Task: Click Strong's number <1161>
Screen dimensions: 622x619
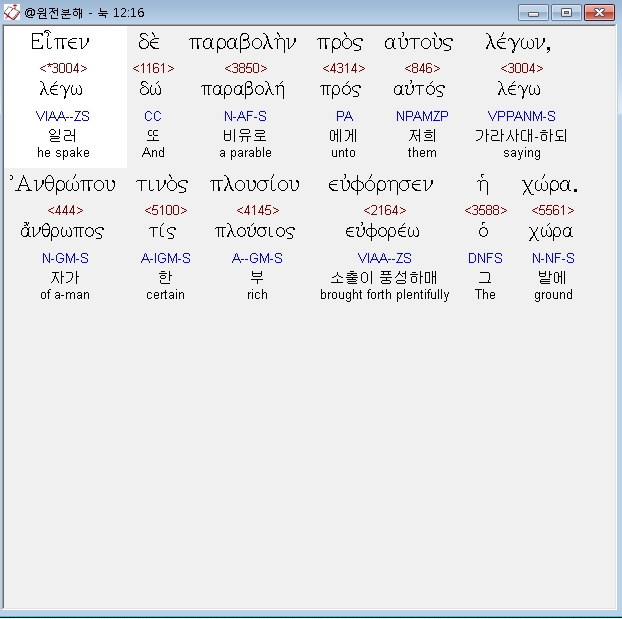Action: [x=153, y=68]
